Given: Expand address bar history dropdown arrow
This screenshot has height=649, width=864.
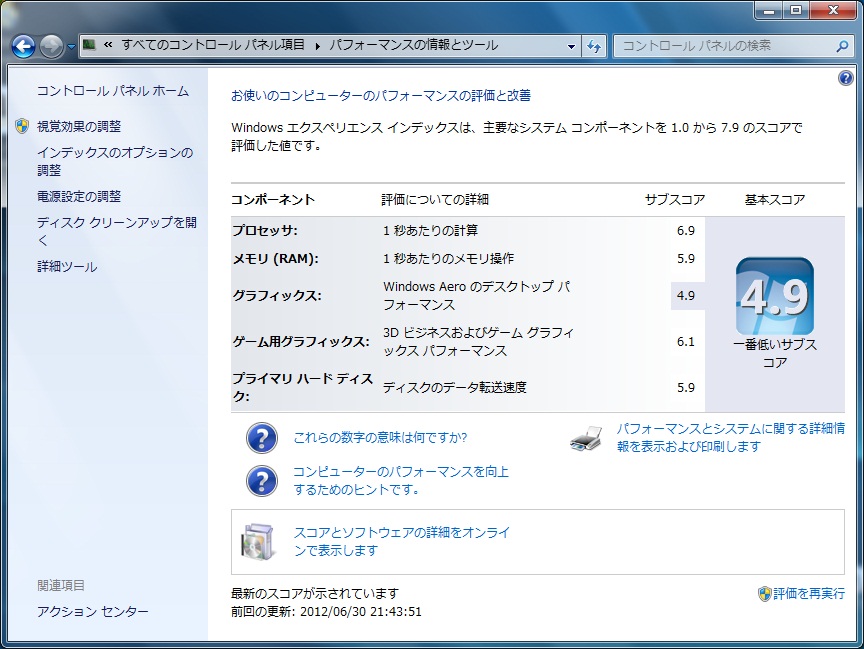Looking at the screenshot, I should tap(571, 46).
